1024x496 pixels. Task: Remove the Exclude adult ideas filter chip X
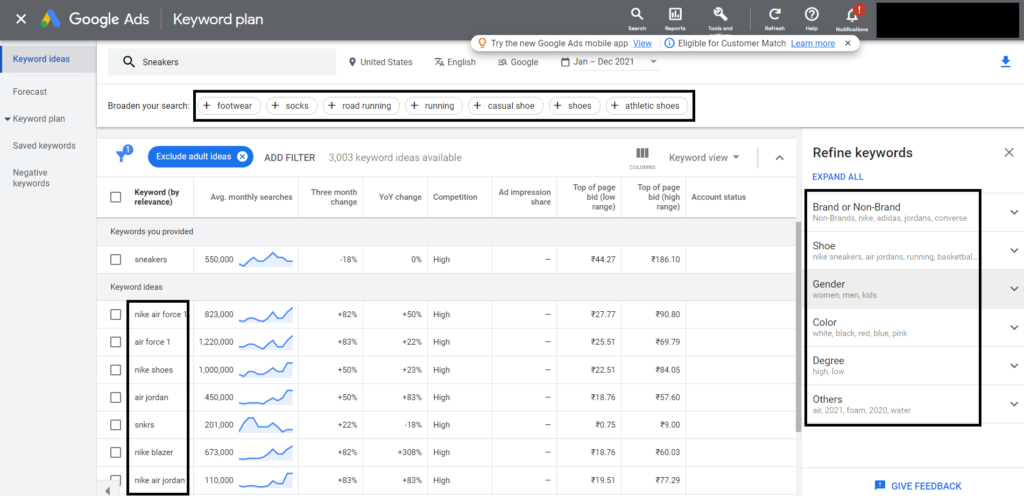pos(242,157)
